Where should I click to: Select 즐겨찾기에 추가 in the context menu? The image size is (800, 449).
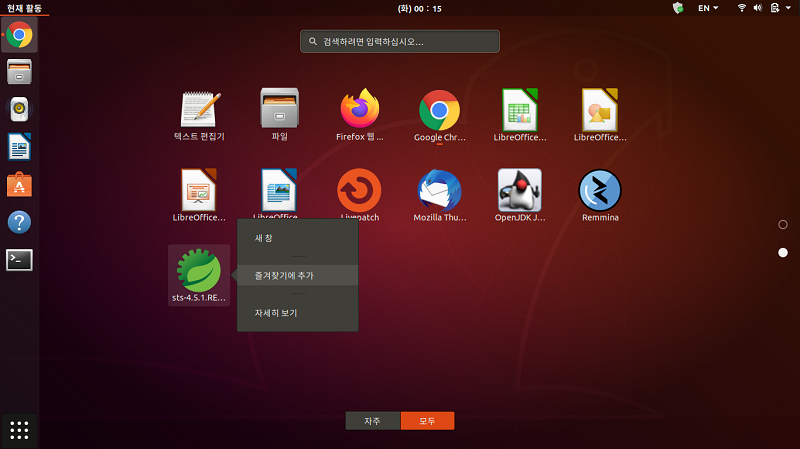pyautogui.click(x=297, y=275)
